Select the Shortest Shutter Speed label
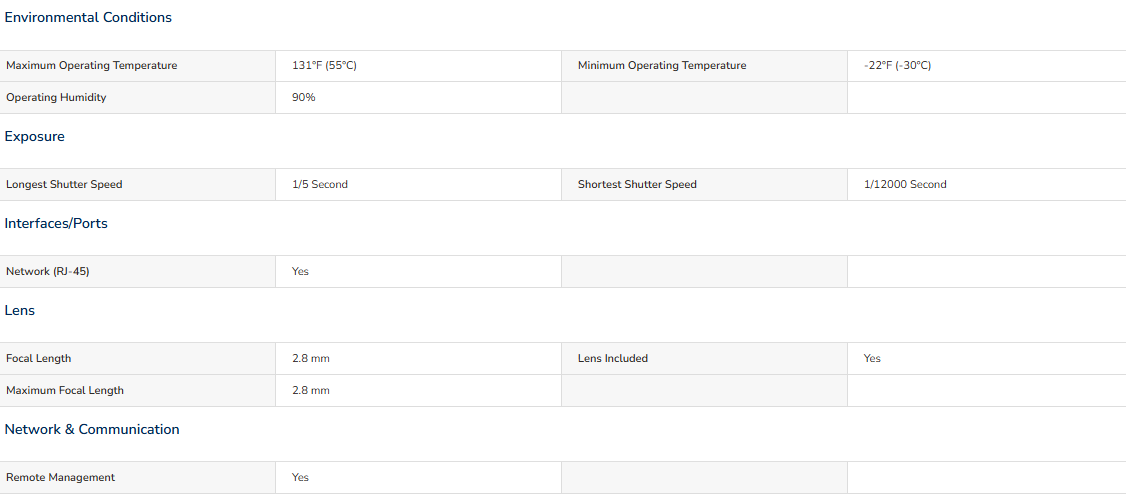Image resolution: width=1126 pixels, height=494 pixels. tap(637, 185)
